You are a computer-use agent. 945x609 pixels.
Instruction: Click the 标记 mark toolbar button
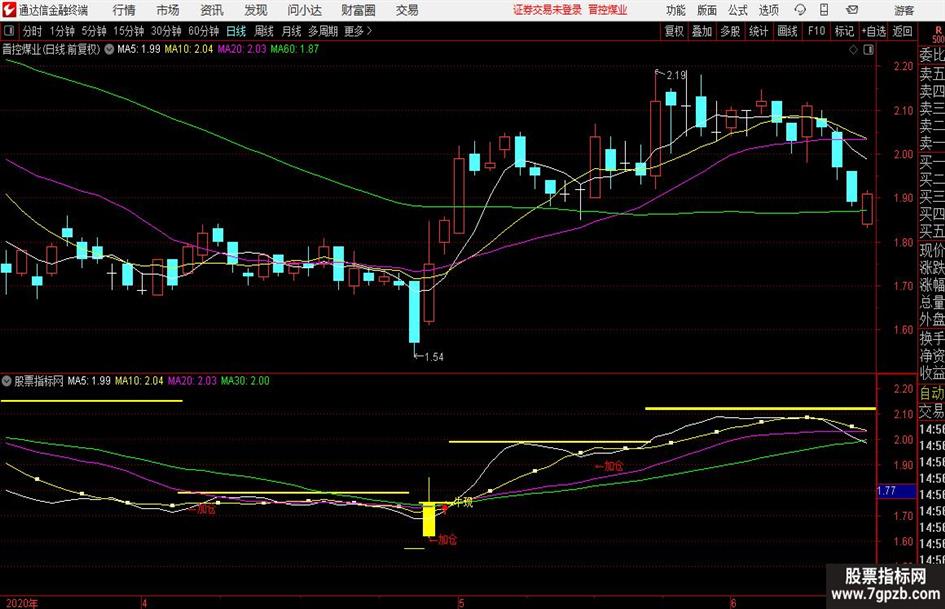[844, 31]
